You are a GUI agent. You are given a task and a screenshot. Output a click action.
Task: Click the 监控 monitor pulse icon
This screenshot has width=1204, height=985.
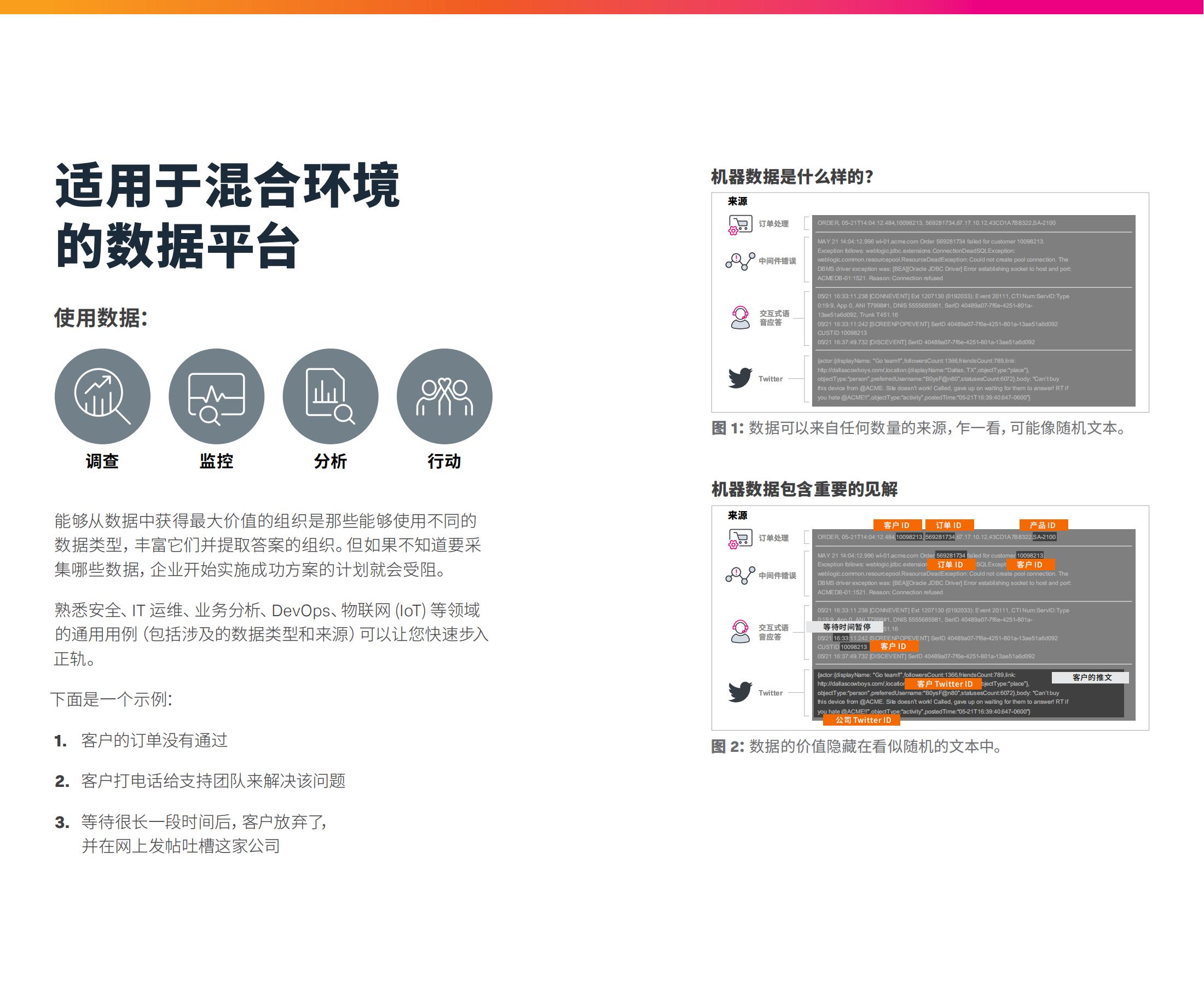pyautogui.click(x=216, y=396)
